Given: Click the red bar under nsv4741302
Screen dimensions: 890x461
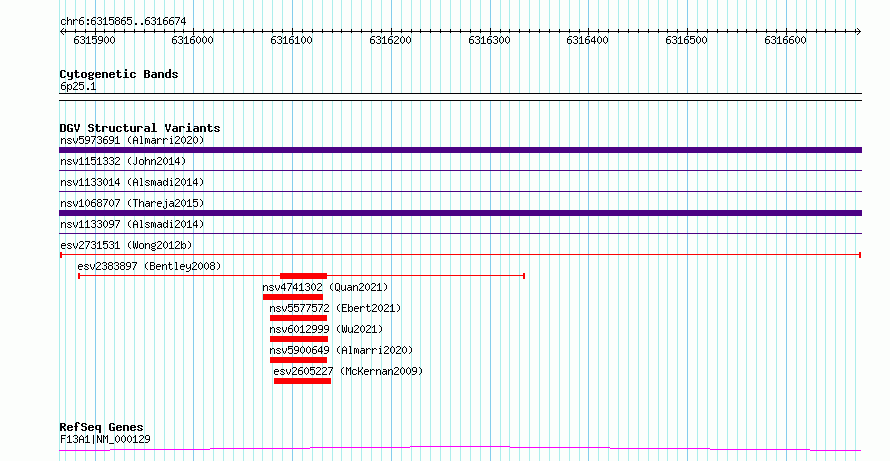Looking at the screenshot, I should 293,297.
